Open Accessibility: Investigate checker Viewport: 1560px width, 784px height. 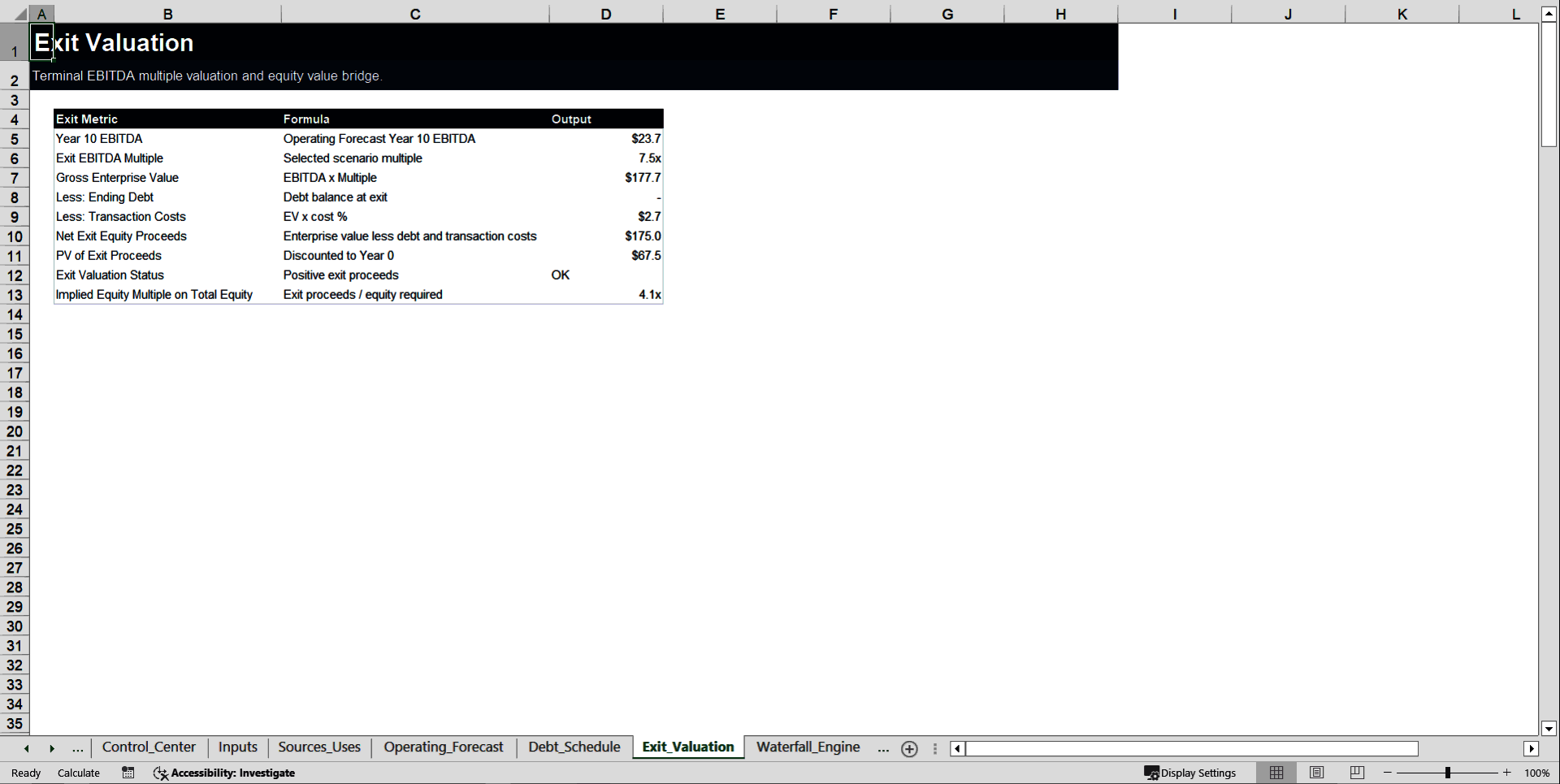click(x=224, y=773)
